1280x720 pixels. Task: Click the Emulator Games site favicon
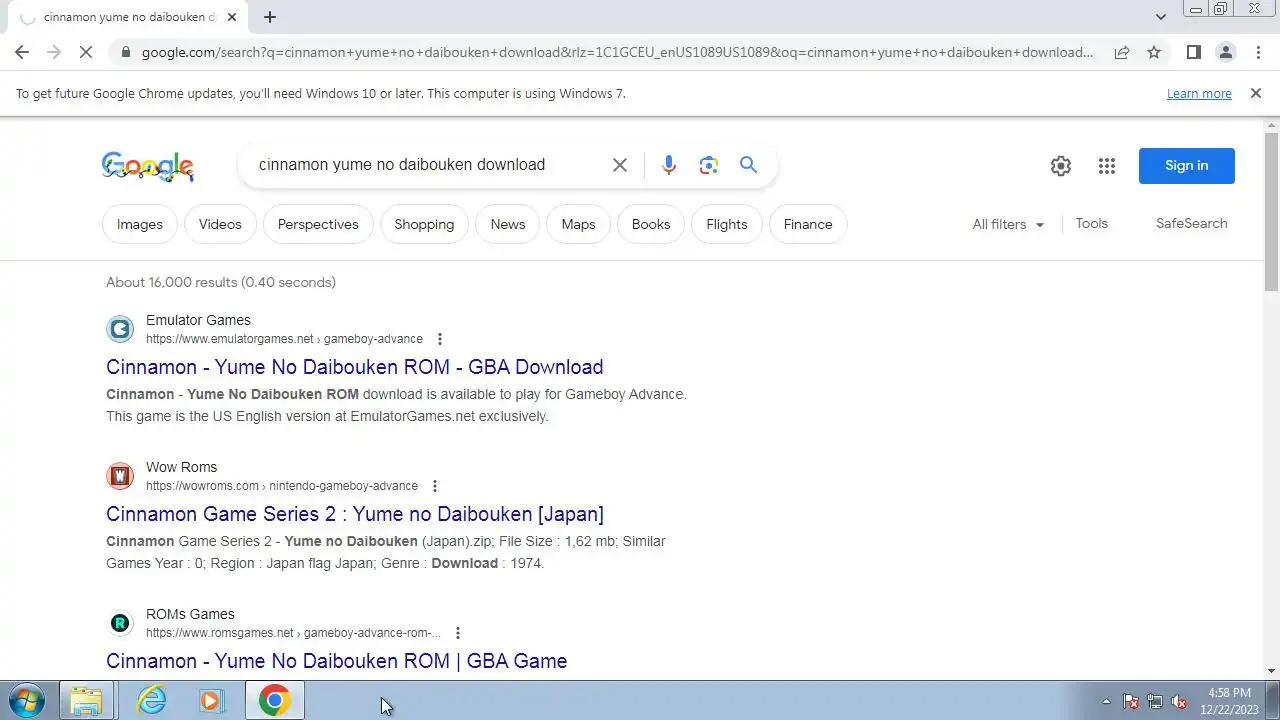tap(120, 329)
